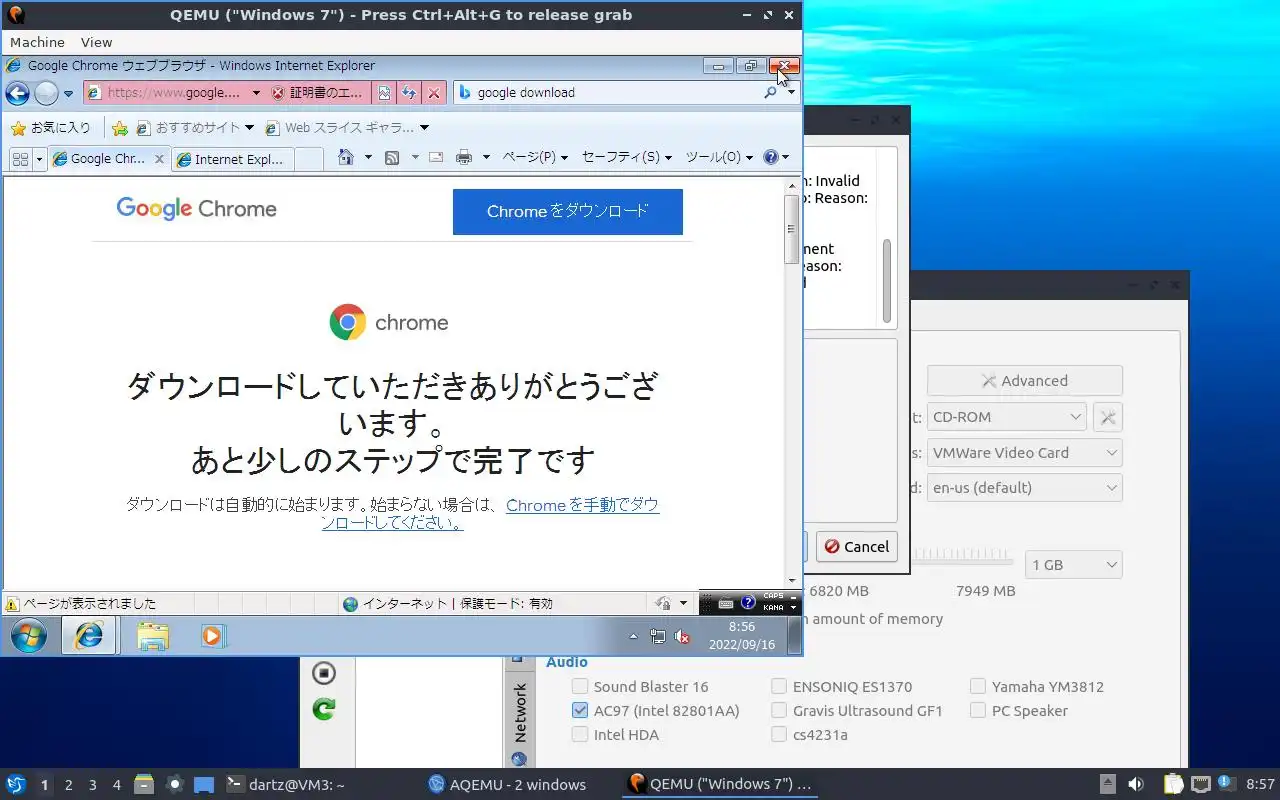Switch to the Internet Expl... tab
1280x800 pixels.
pyautogui.click(x=233, y=159)
